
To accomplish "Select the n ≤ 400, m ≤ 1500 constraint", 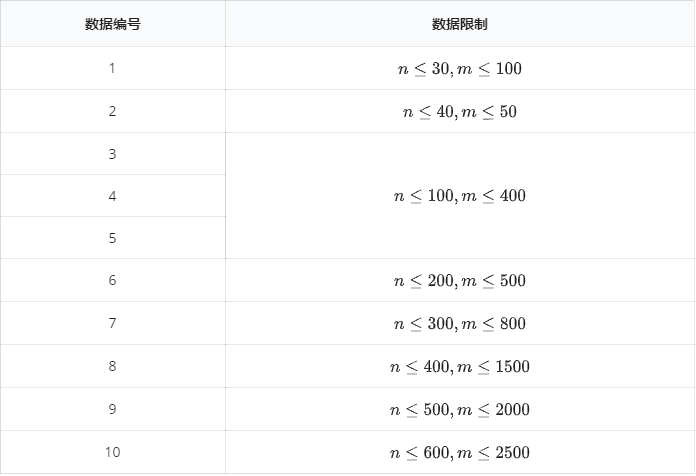I will pyautogui.click(x=460, y=367).
